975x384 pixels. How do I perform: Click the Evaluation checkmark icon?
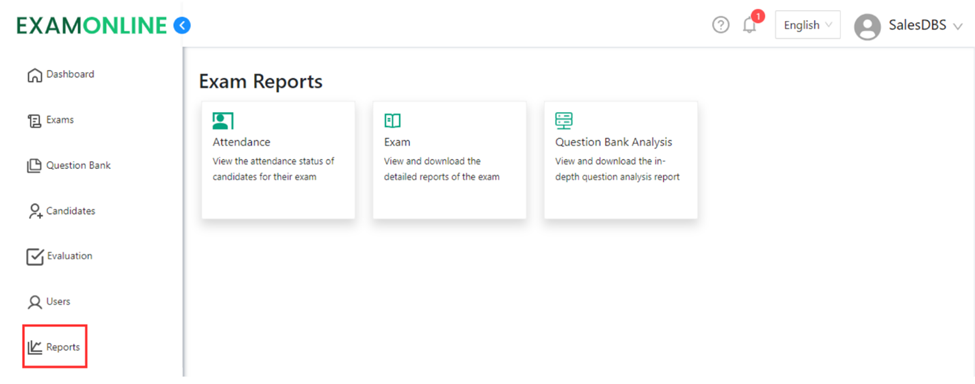[x=35, y=257]
